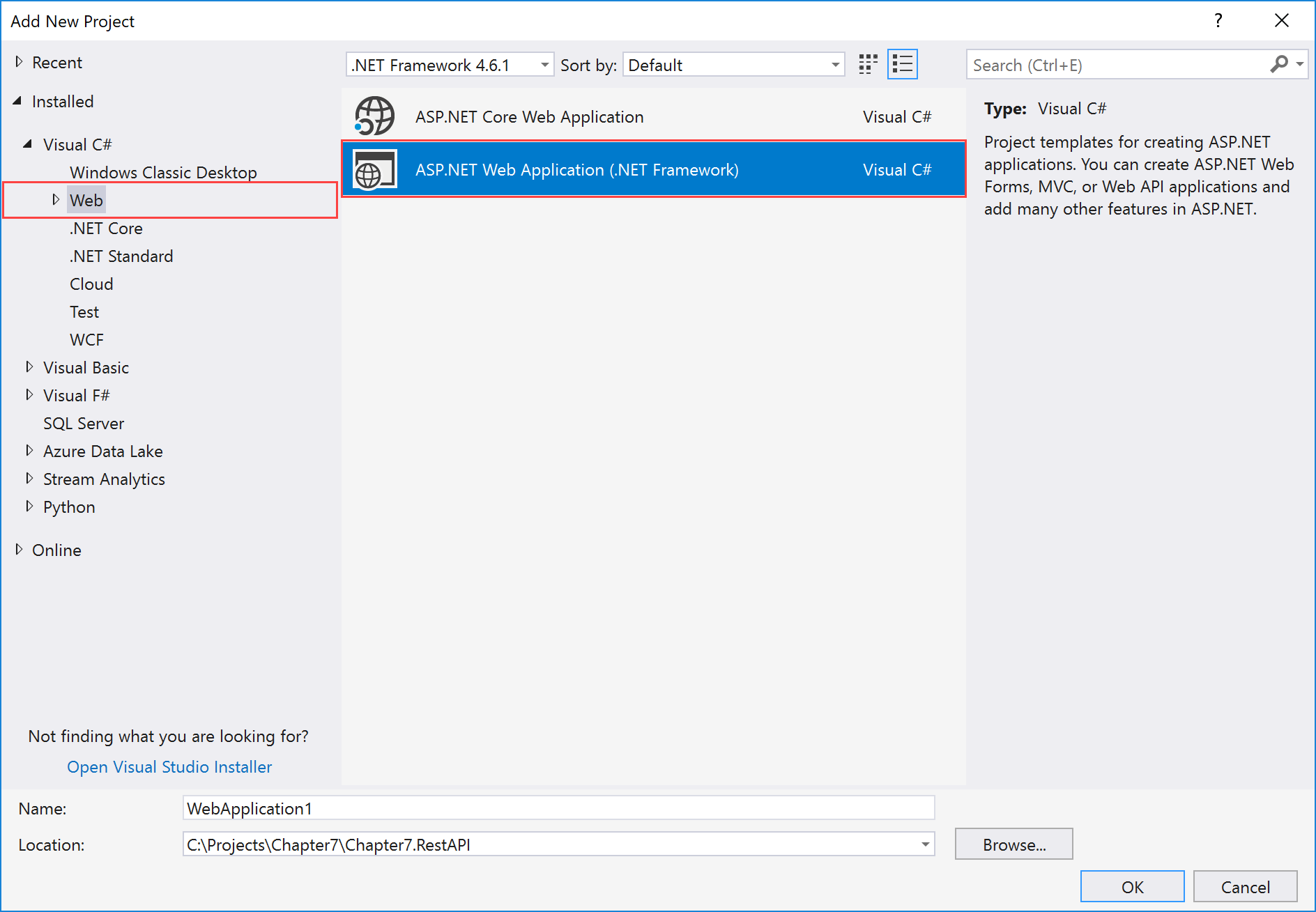Click the help question mark icon
The height and width of the screenshot is (912, 1316).
pyautogui.click(x=1218, y=21)
